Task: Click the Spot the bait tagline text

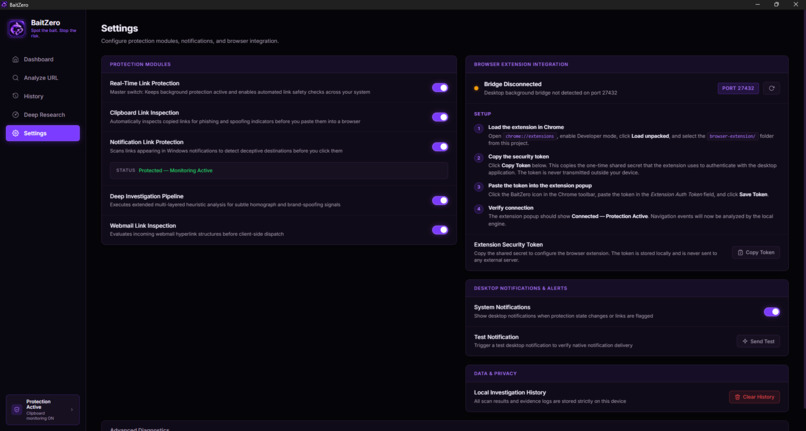Action: (53, 33)
